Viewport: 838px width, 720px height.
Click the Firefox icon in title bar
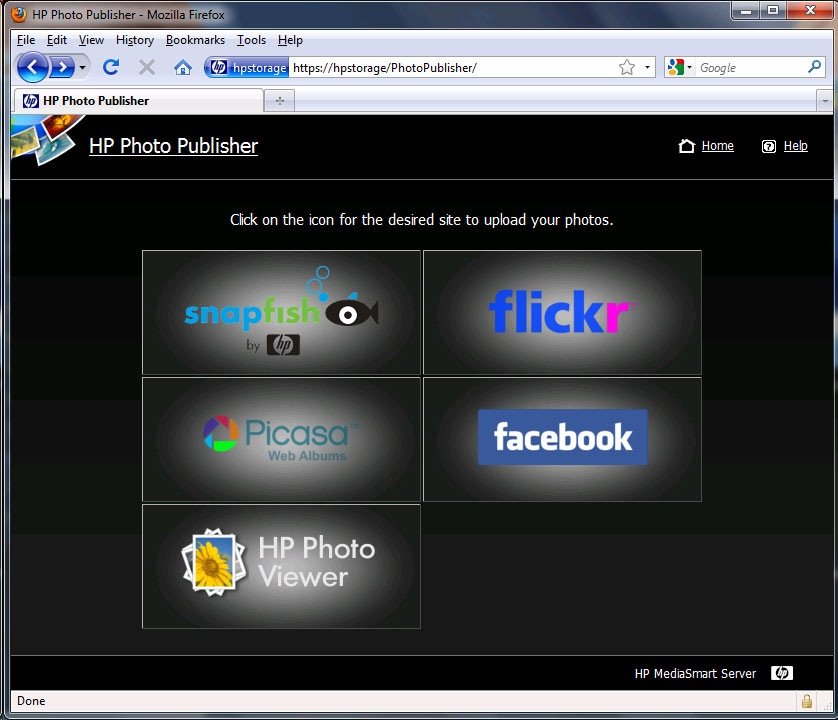[x=19, y=14]
